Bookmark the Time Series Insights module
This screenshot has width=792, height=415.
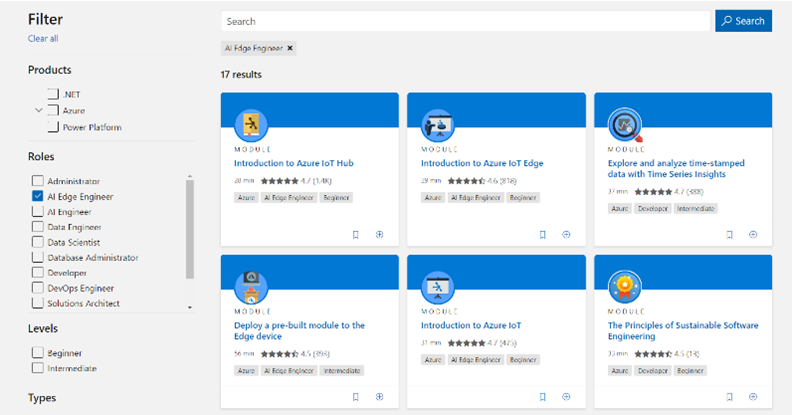click(729, 235)
